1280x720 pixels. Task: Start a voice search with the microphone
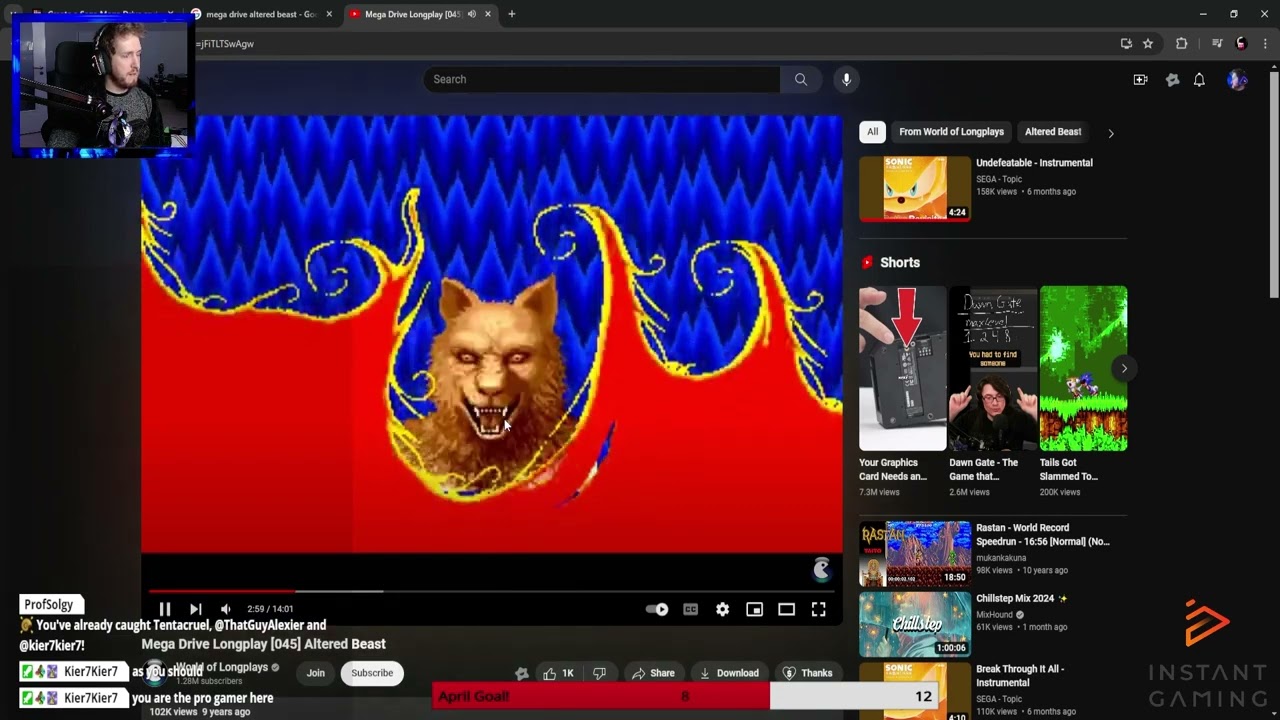(x=846, y=79)
